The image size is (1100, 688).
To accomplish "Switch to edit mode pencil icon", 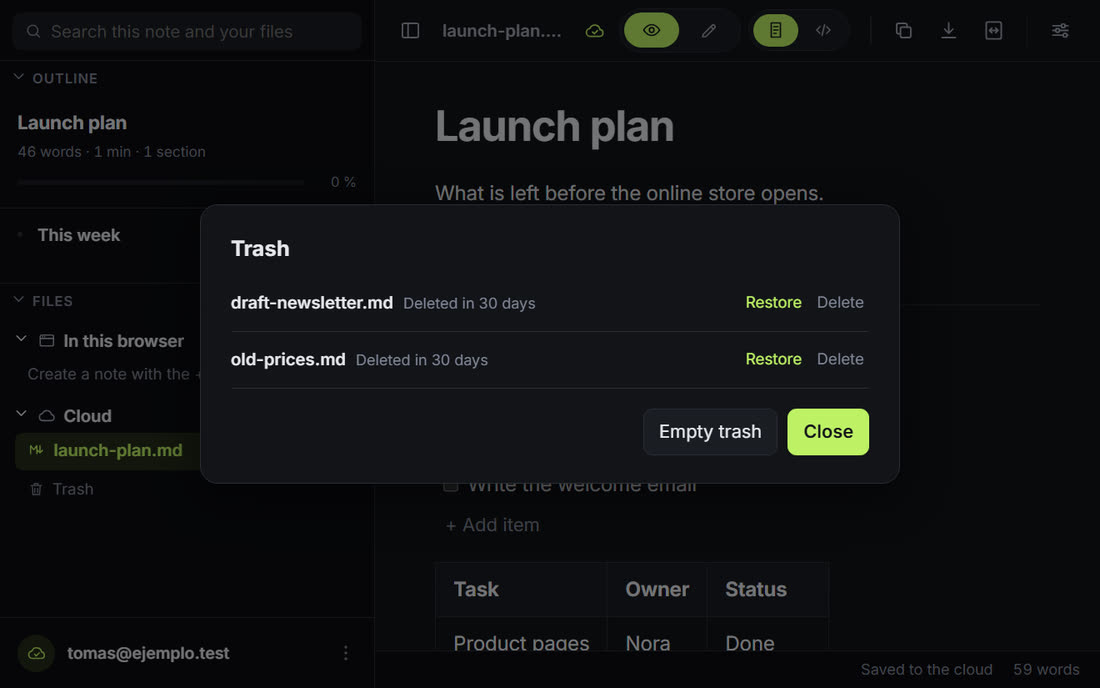I will click(x=709, y=30).
